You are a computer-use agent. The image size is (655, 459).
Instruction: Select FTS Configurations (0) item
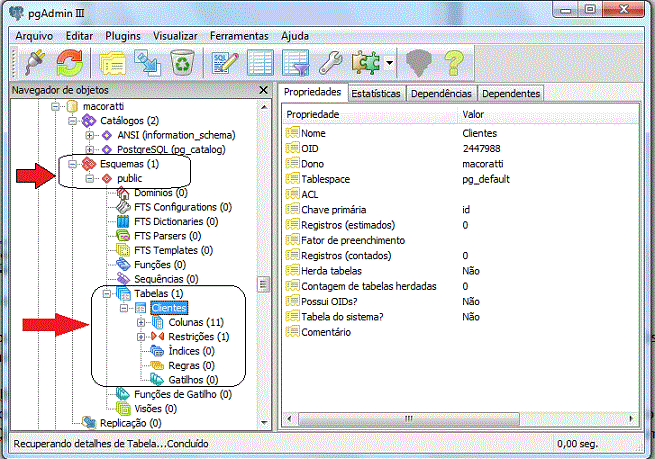click(x=183, y=207)
